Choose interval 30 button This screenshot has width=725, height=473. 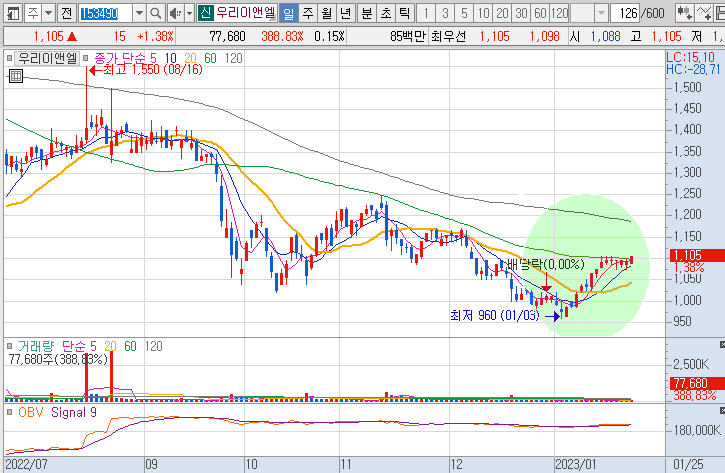(521, 13)
